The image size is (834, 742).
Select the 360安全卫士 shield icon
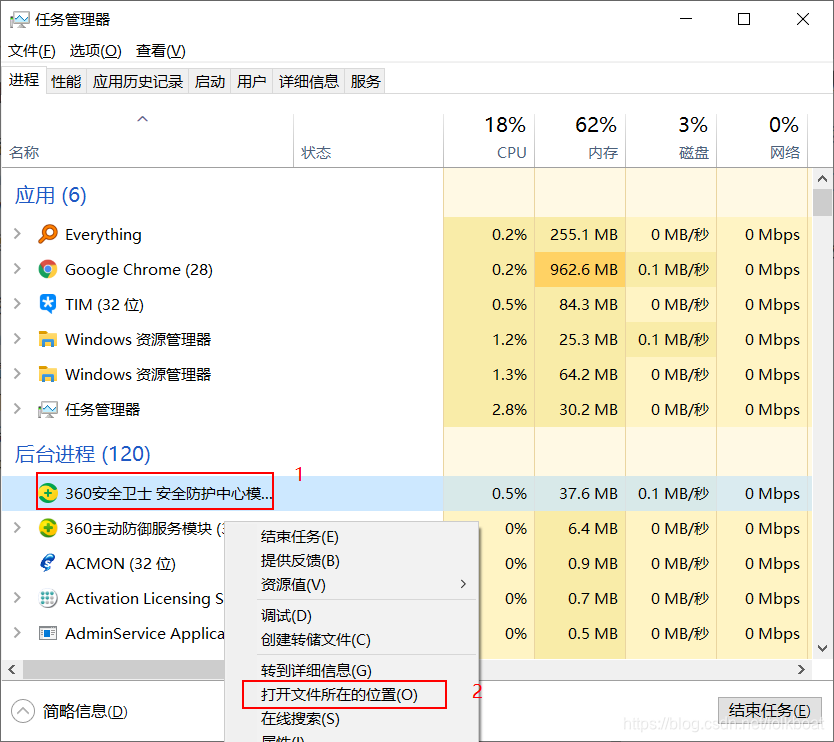click(48, 493)
